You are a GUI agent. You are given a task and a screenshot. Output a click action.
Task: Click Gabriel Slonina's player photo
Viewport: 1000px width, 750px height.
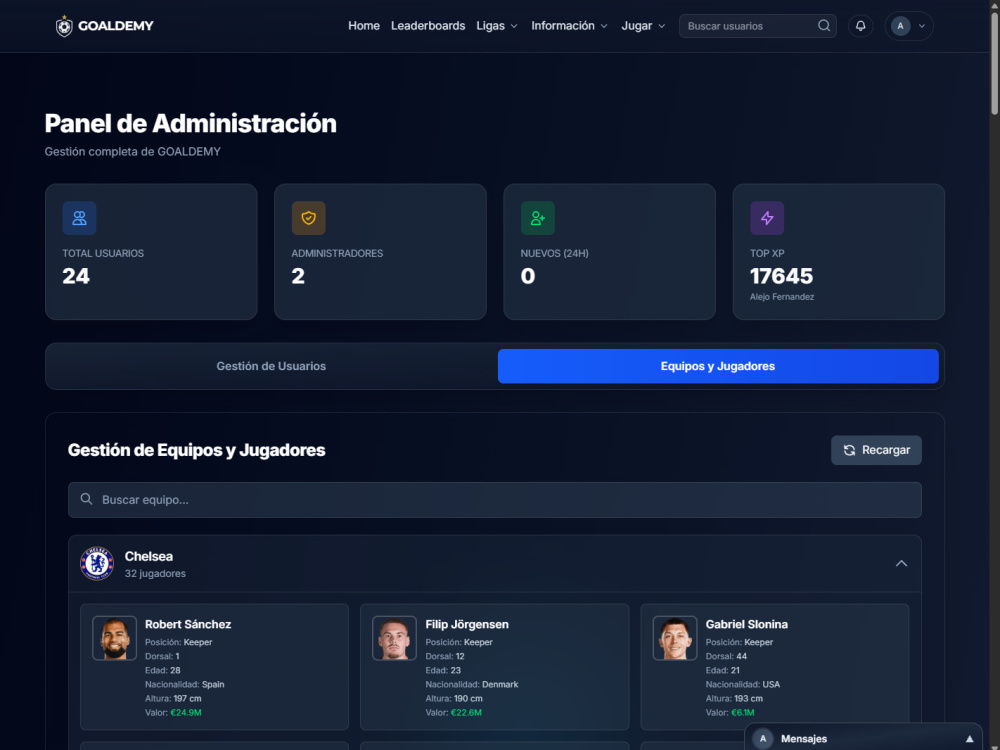(675, 638)
